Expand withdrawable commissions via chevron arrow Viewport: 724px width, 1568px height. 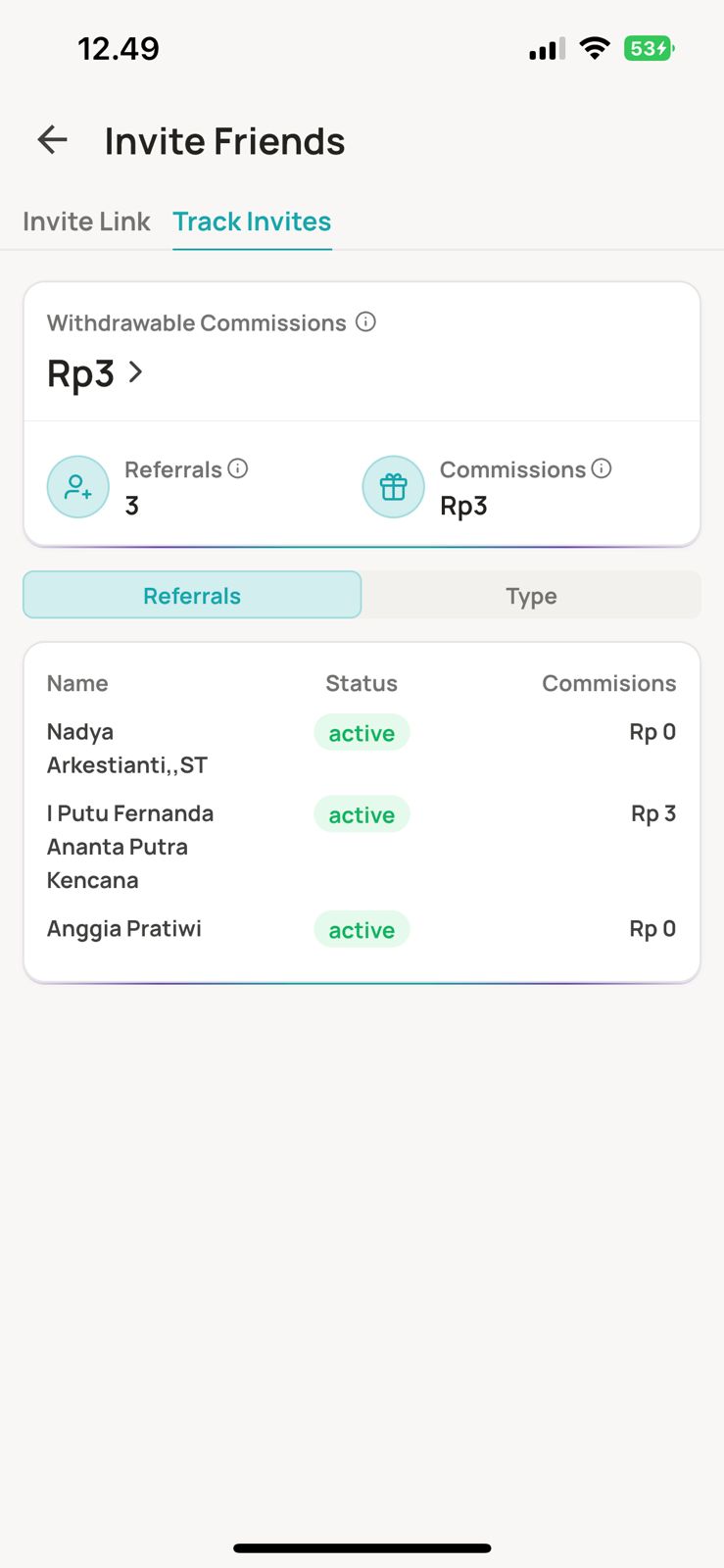(x=136, y=372)
